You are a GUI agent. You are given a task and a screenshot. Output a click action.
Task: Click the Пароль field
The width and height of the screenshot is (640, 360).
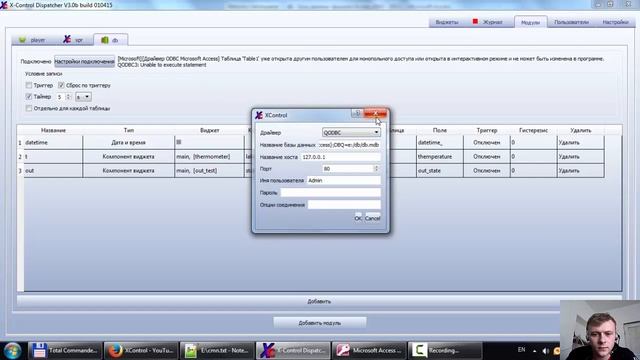click(x=331, y=192)
